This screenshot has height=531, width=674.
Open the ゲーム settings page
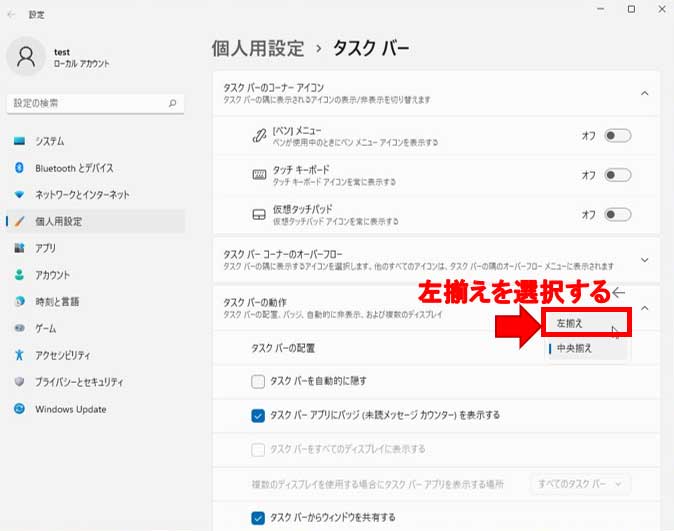46,328
